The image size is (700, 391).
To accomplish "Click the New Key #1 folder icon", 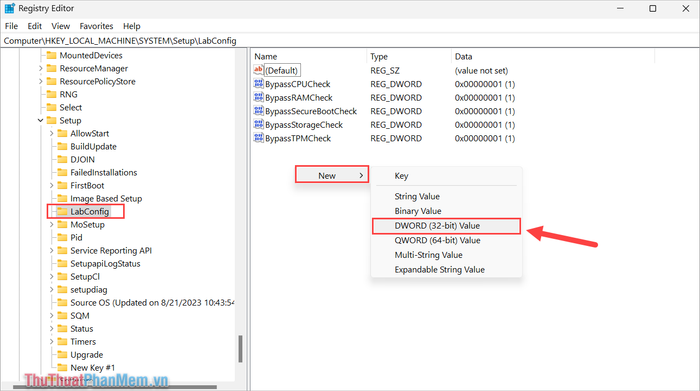I will (62, 367).
